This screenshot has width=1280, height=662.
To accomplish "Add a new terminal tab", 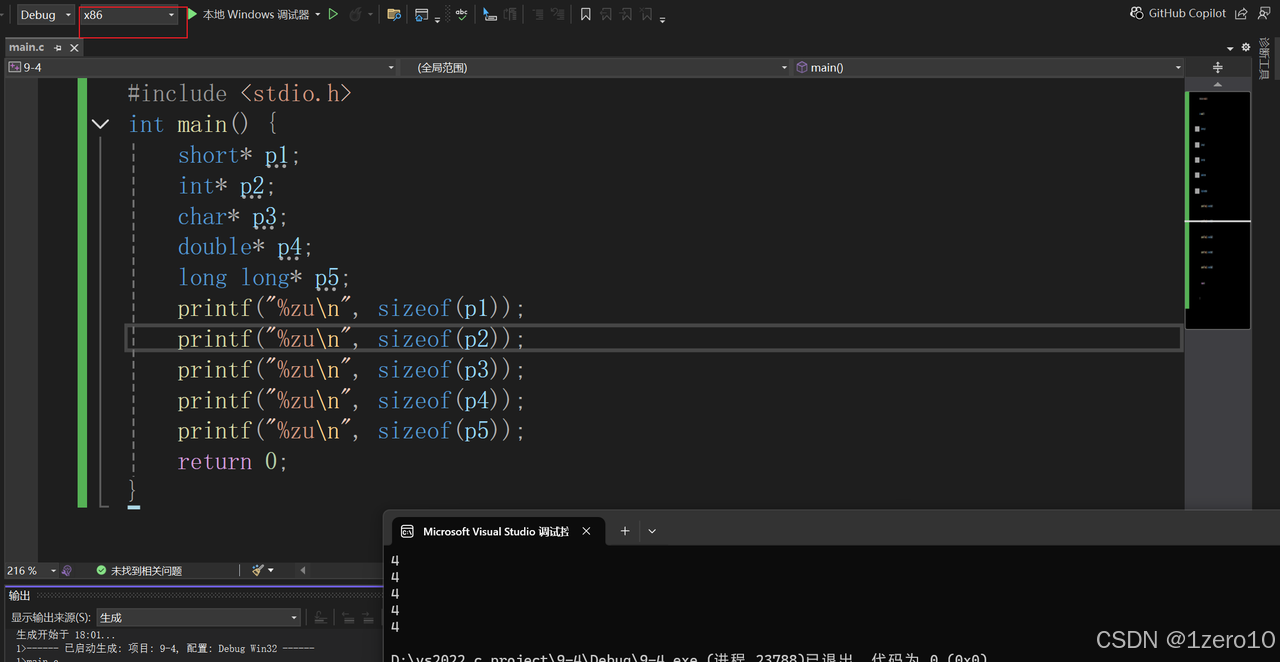I will coord(625,531).
